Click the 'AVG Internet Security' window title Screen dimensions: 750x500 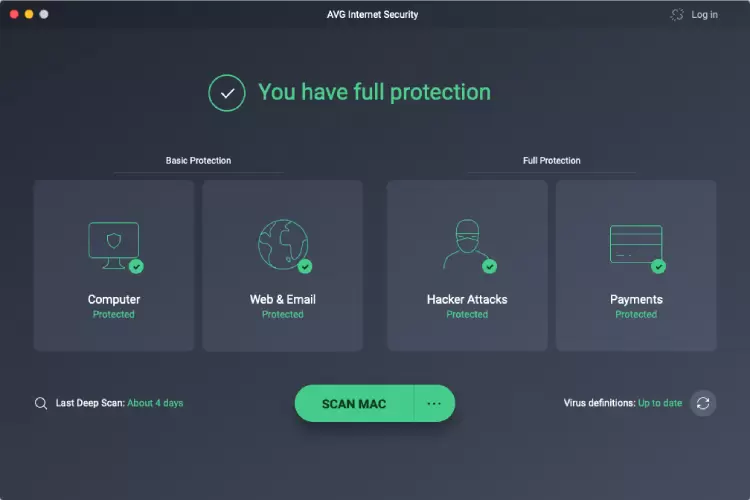[x=372, y=15]
